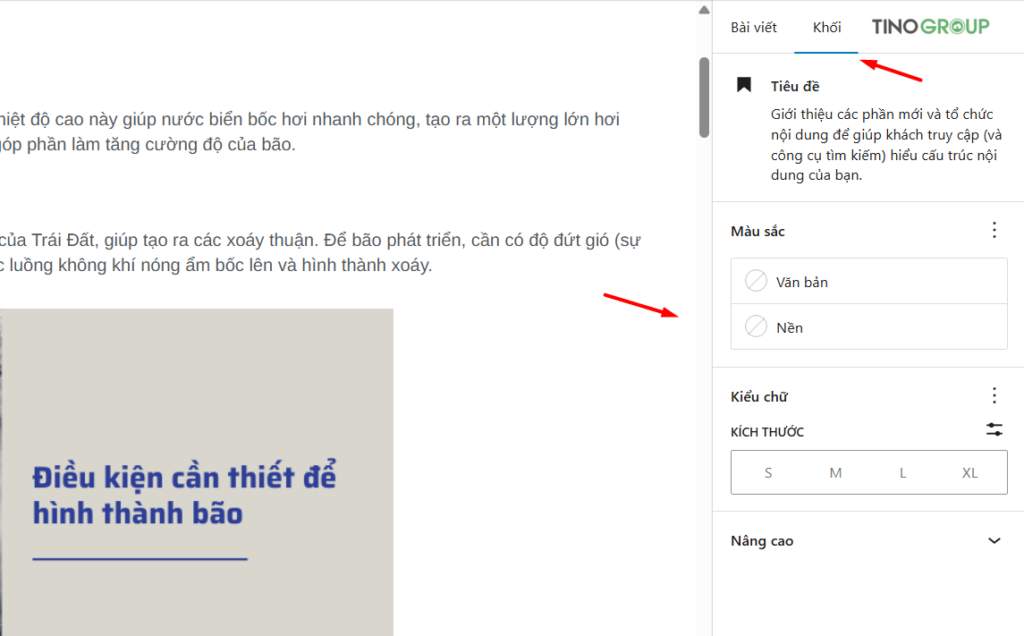Choose font size XL
The image size is (1024, 636).
point(969,473)
